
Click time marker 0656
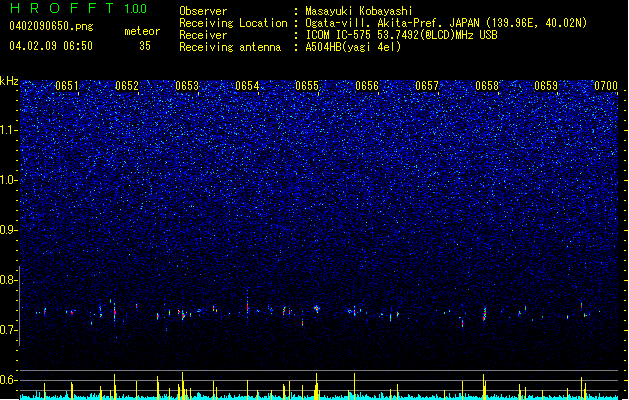click(367, 86)
